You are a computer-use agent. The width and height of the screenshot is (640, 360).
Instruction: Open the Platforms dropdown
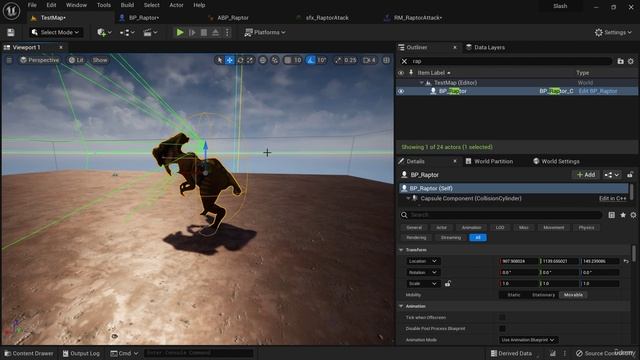point(265,32)
